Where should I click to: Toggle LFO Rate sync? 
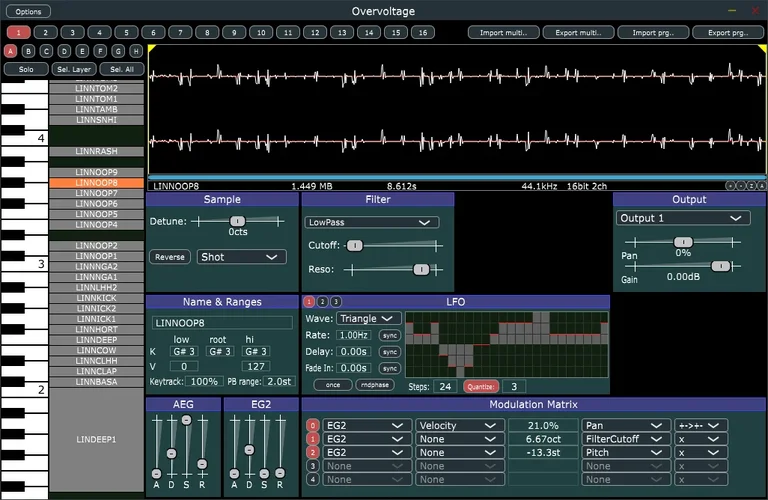[390, 335]
